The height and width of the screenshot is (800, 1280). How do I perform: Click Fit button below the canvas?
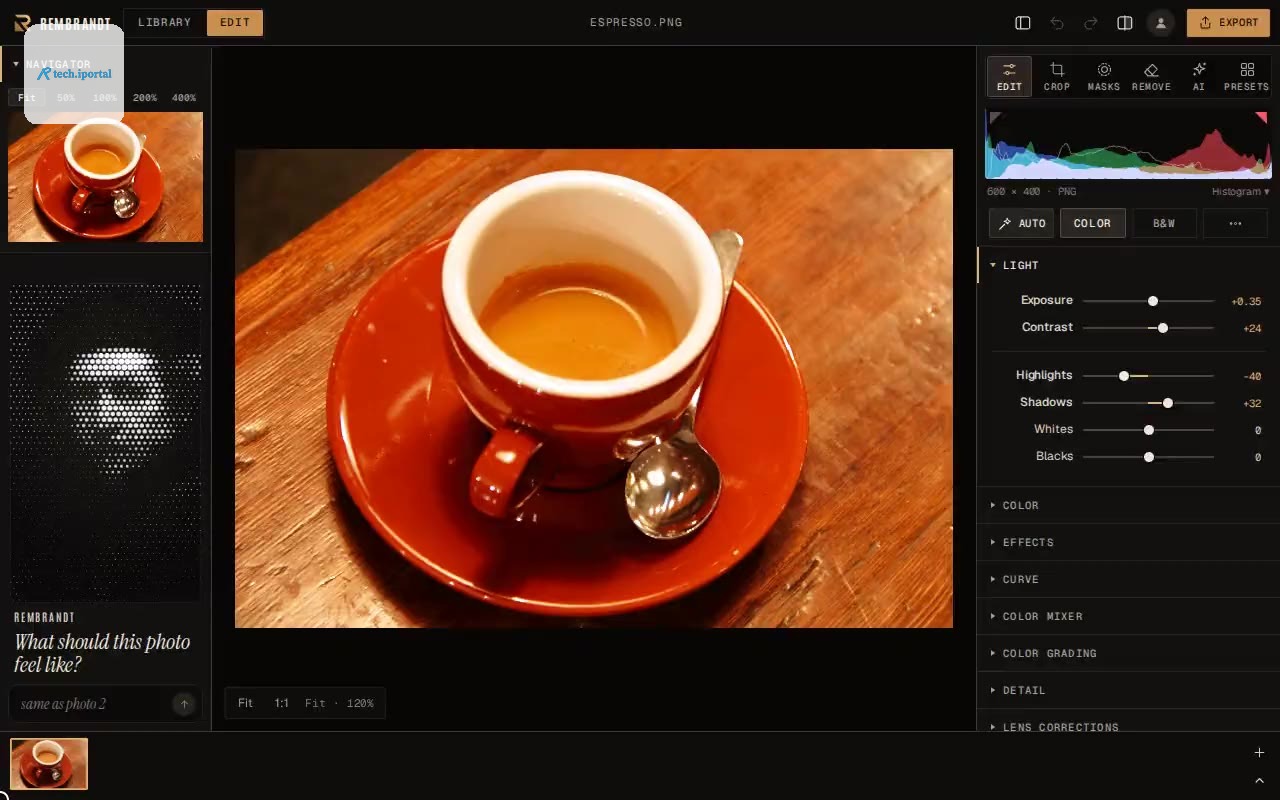(245, 703)
